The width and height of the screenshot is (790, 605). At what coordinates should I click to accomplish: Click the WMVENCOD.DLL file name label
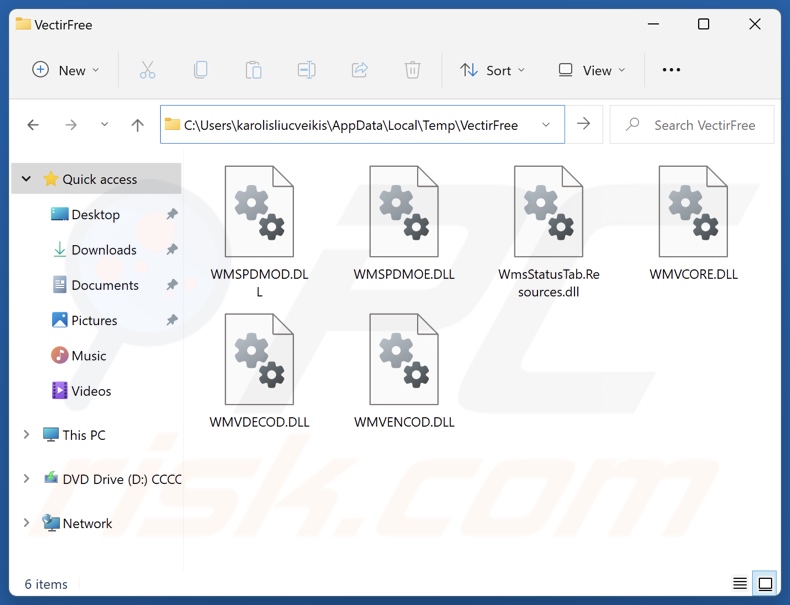coord(404,422)
